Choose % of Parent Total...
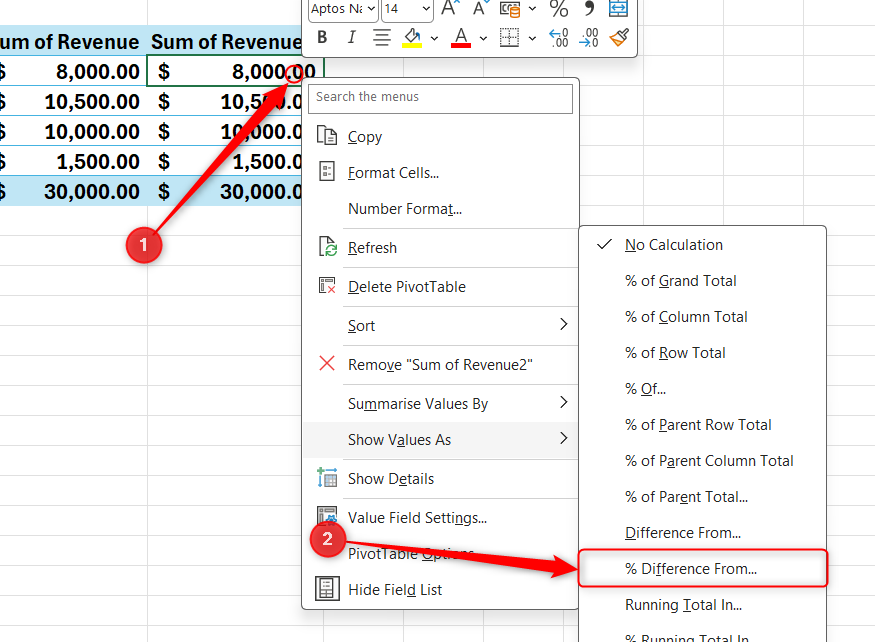 point(703,497)
